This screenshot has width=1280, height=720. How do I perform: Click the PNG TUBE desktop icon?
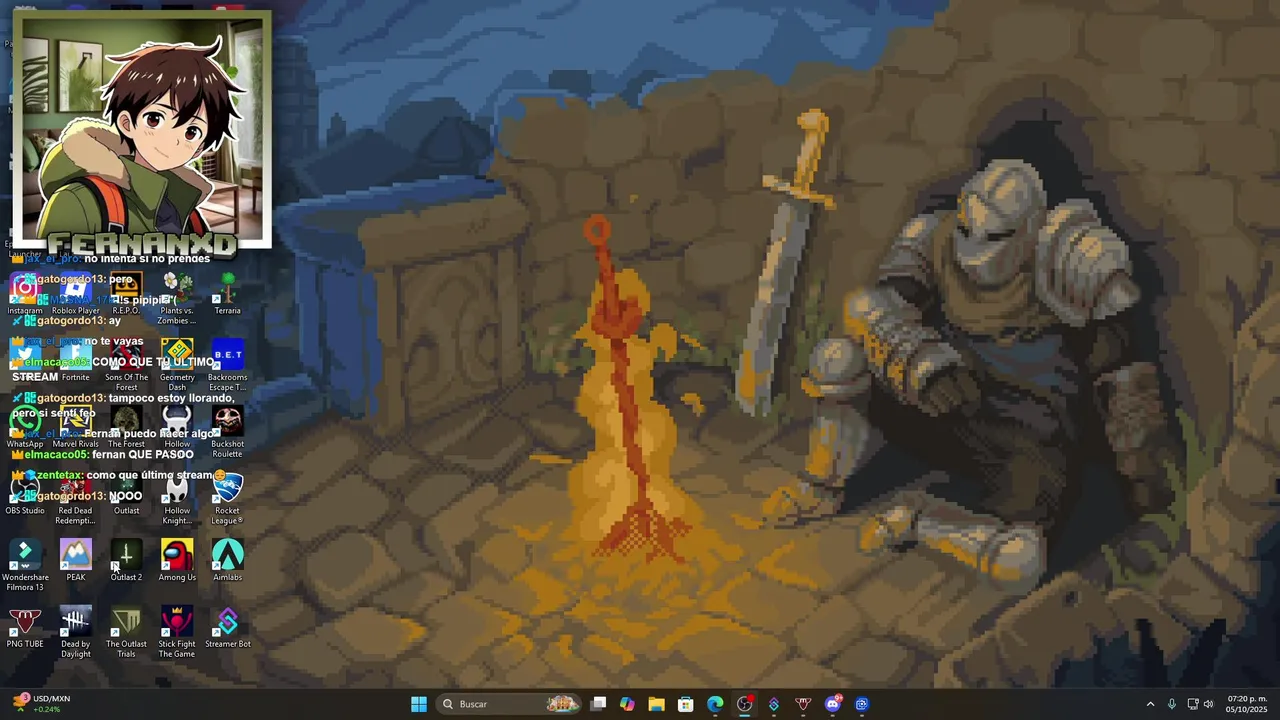25,628
